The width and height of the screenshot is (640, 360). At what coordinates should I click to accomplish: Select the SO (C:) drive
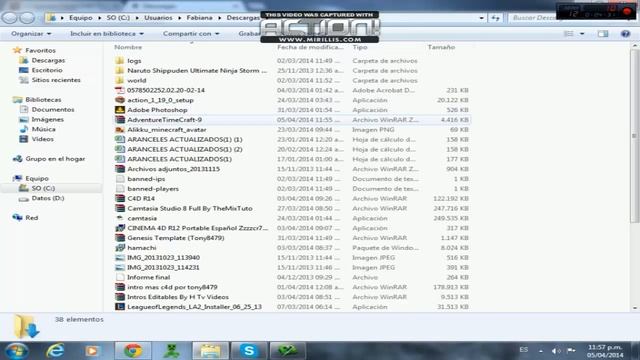[x=43, y=188]
